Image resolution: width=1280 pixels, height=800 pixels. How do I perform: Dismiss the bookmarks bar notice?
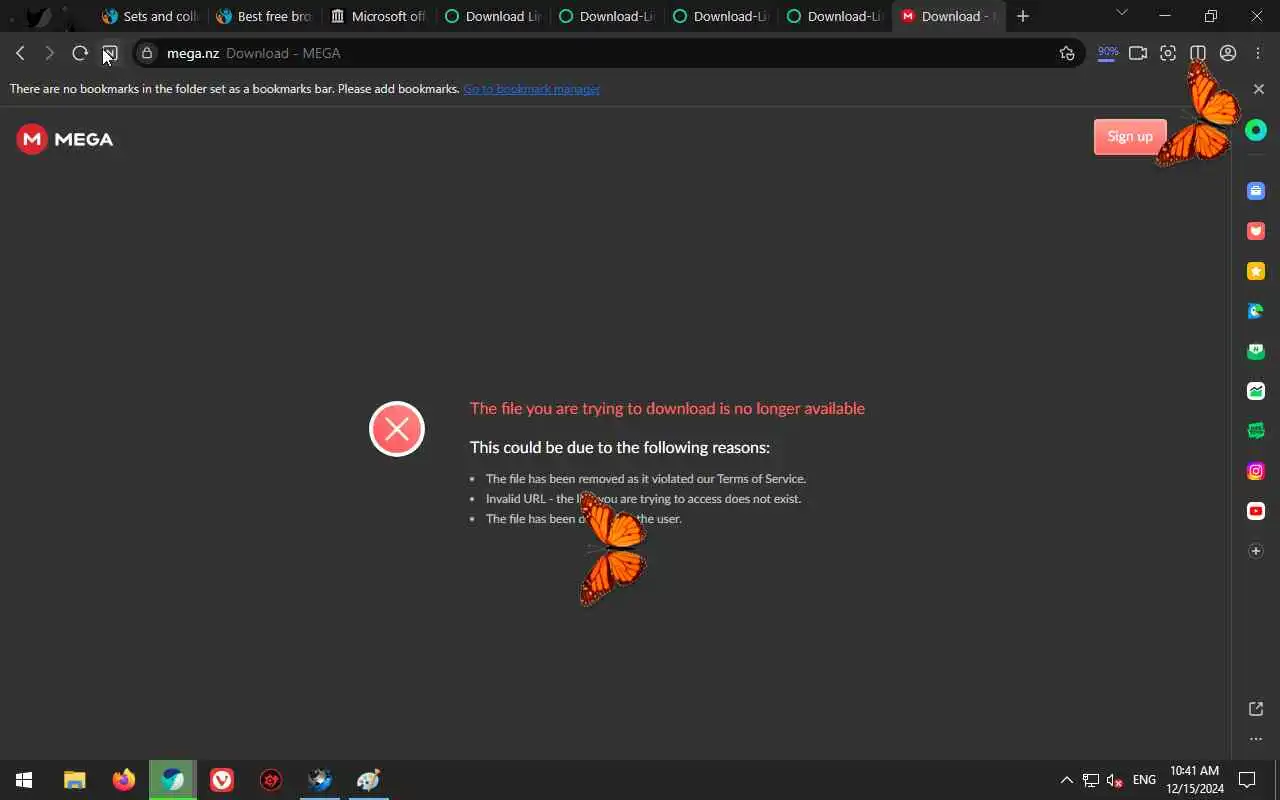1259,89
